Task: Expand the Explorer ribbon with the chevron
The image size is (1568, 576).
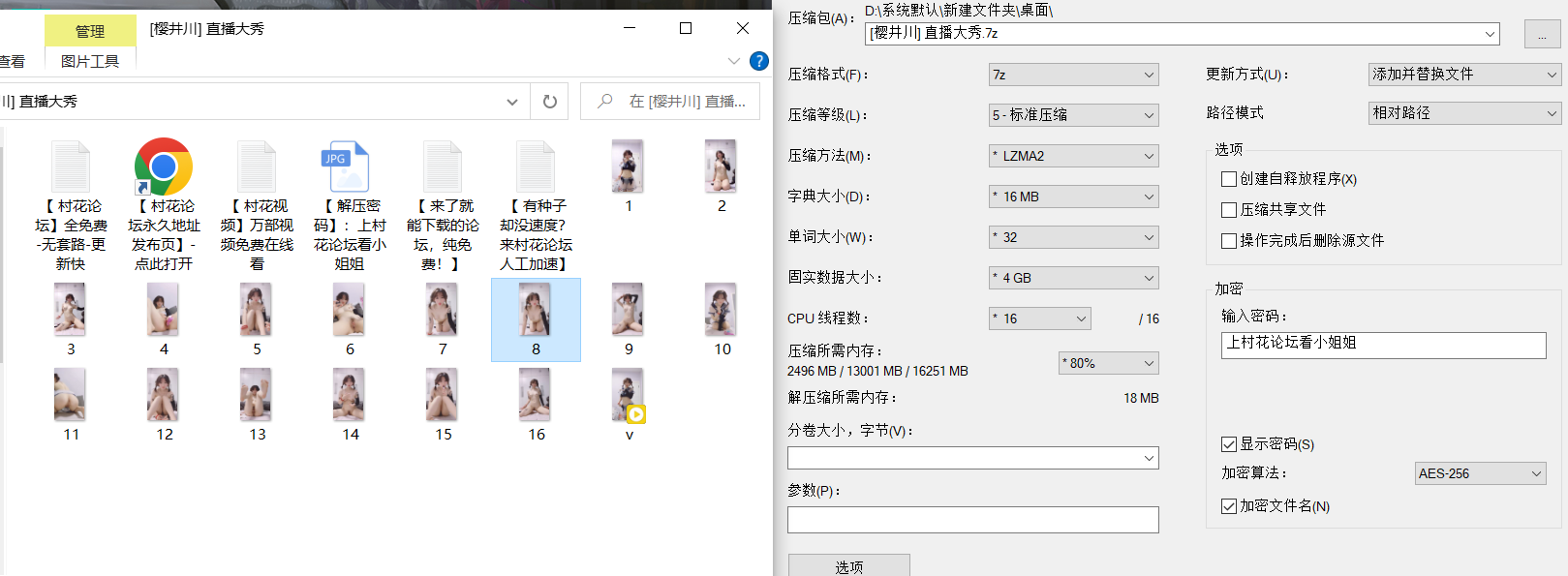Action: point(733,61)
